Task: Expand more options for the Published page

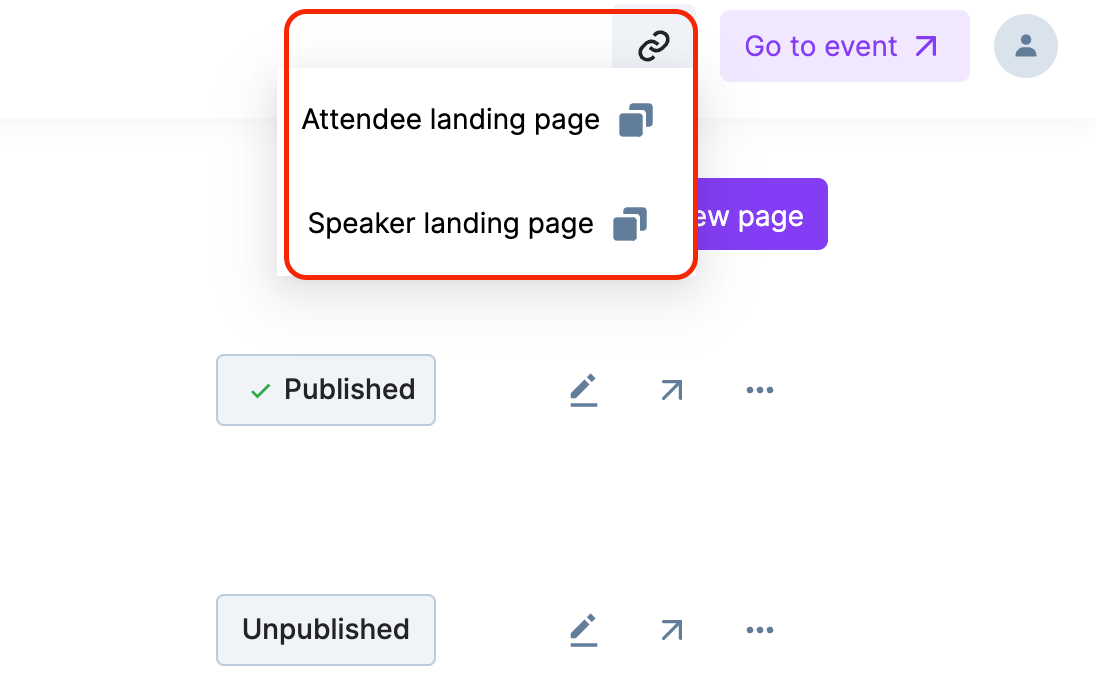Action: (x=760, y=390)
